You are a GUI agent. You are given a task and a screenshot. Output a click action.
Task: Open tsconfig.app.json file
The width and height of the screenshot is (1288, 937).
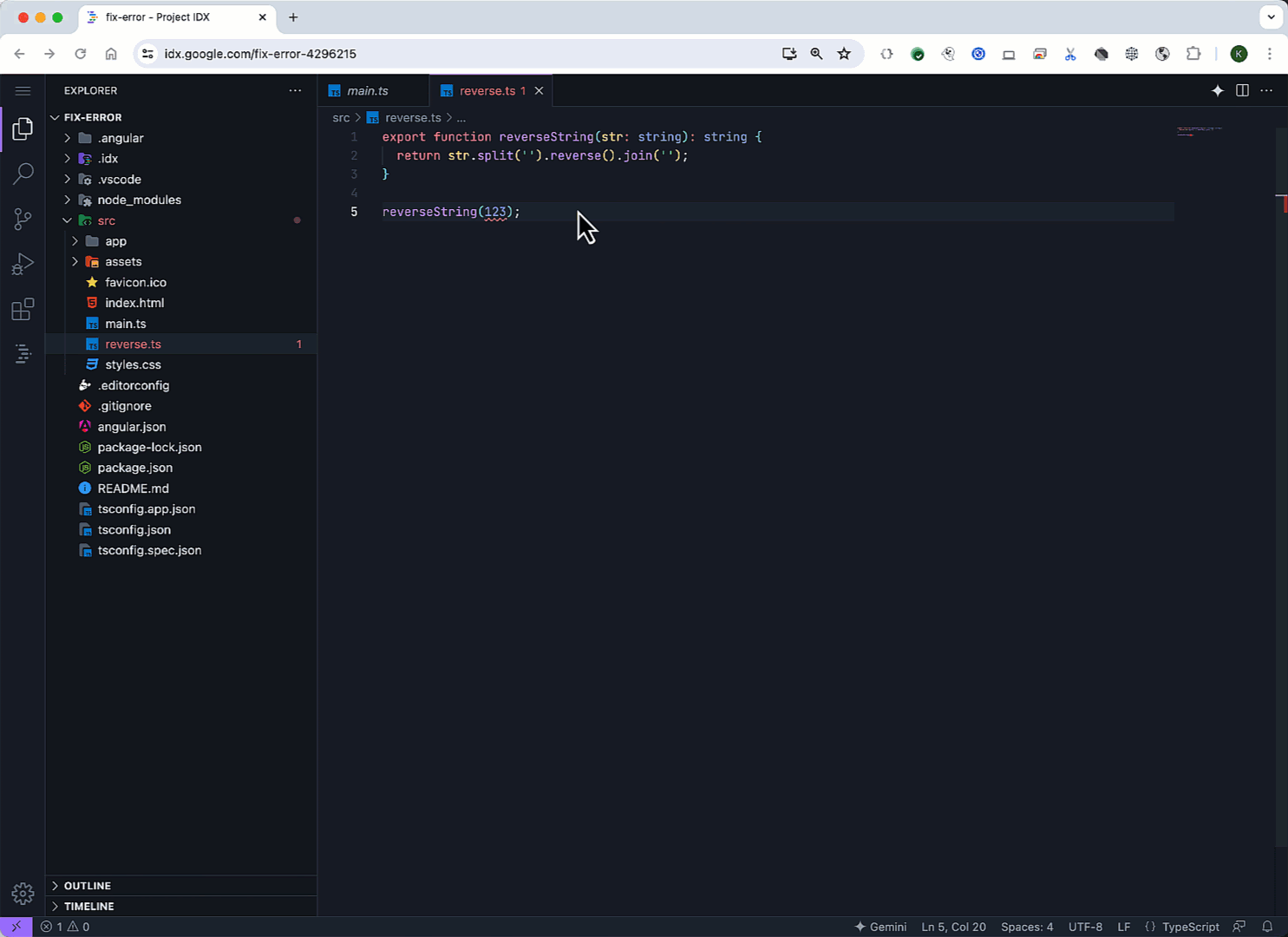pyautogui.click(x=146, y=509)
